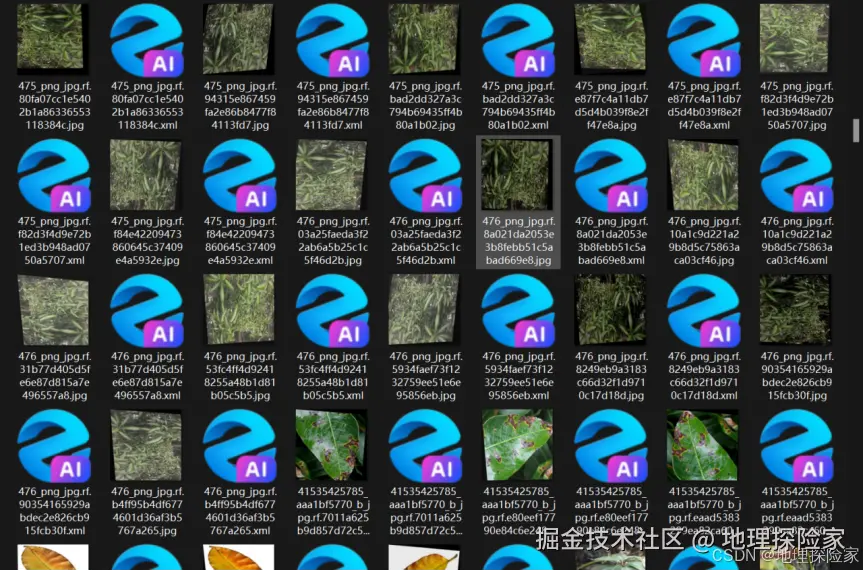Viewport: 864px width, 571px height.
Task: Click thumbnail of 475 f84e42209473 .jpg
Action: (x=145, y=175)
